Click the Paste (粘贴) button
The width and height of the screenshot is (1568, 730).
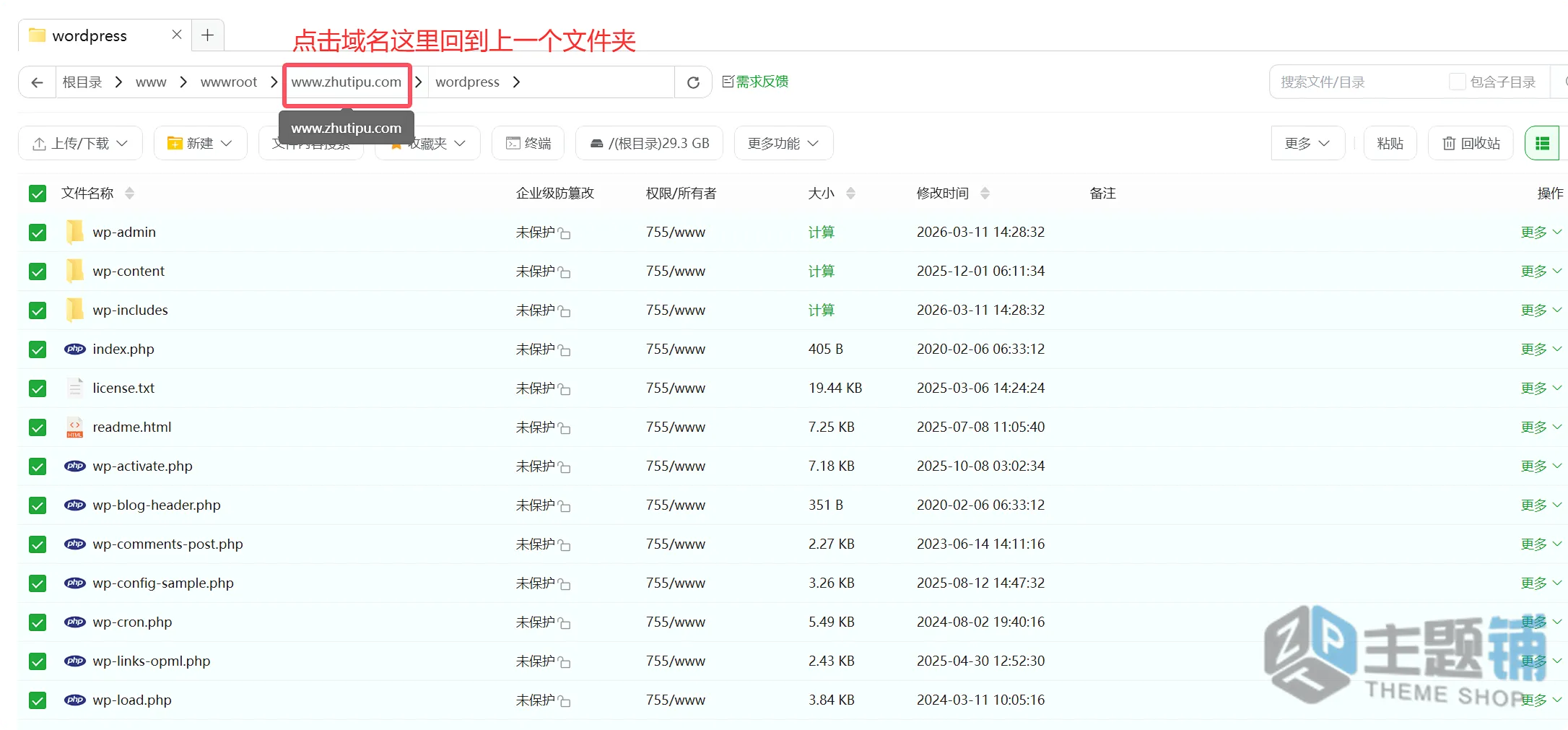[1390, 143]
